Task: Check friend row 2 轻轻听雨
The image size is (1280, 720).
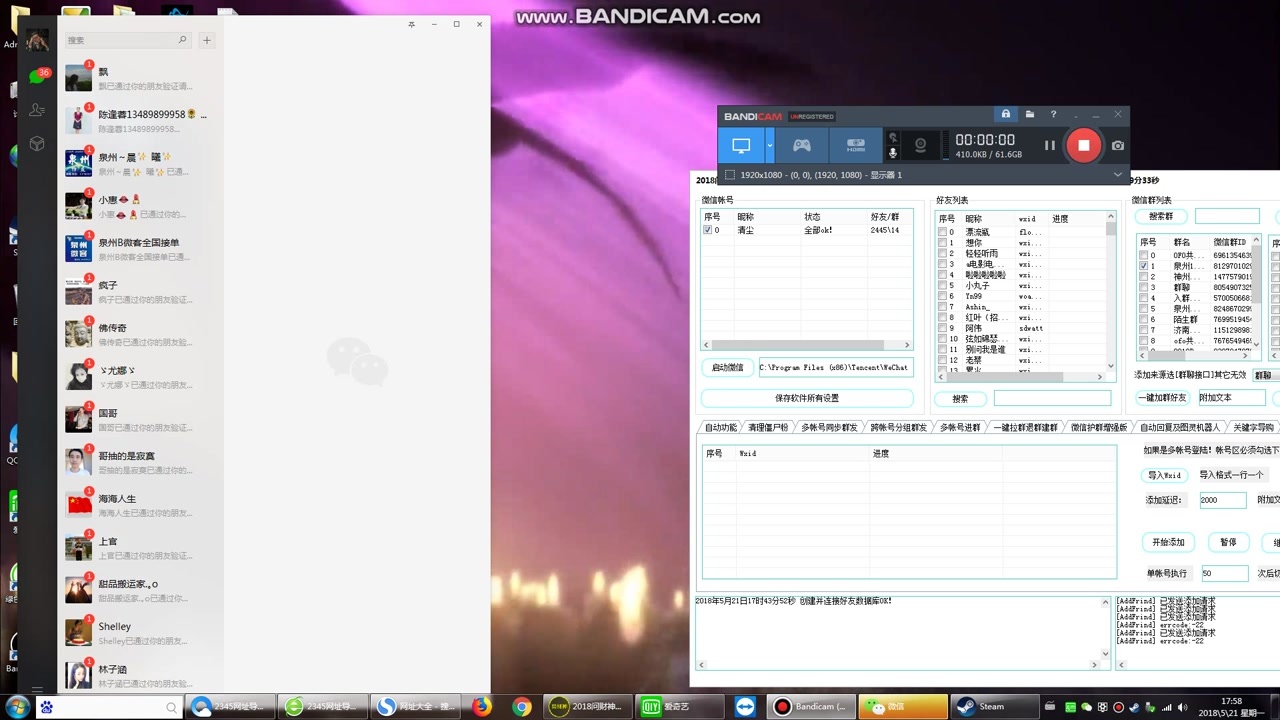Action: (x=942, y=254)
